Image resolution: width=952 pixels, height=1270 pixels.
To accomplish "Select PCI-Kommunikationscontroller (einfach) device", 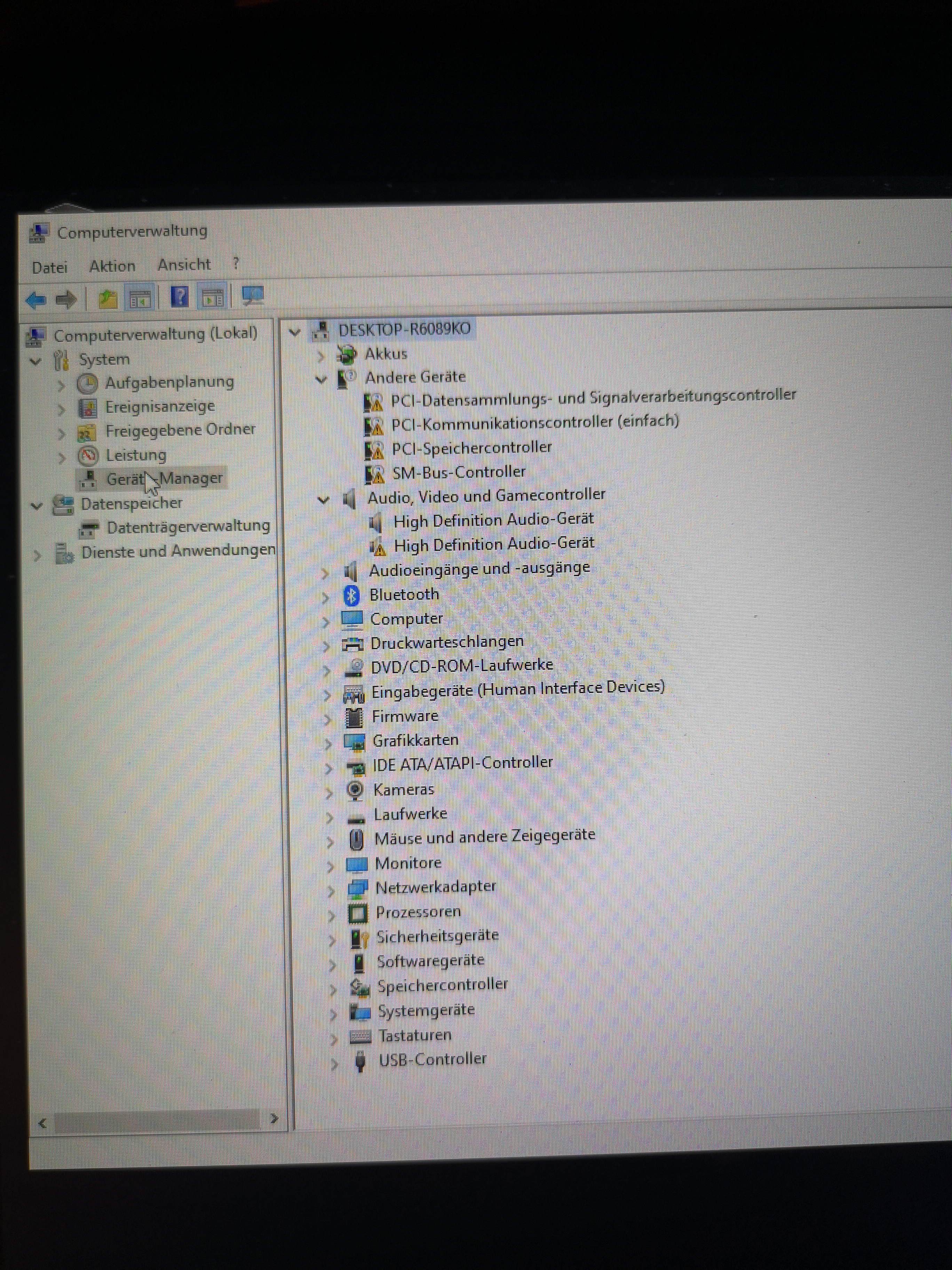I will [535, 423].
